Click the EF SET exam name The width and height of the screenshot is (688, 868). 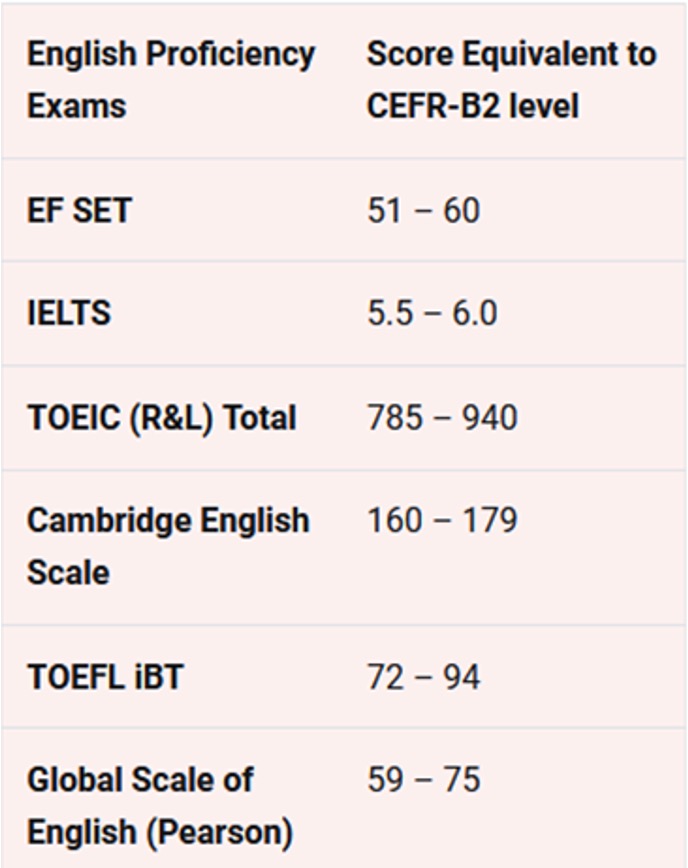click(79, 211)
